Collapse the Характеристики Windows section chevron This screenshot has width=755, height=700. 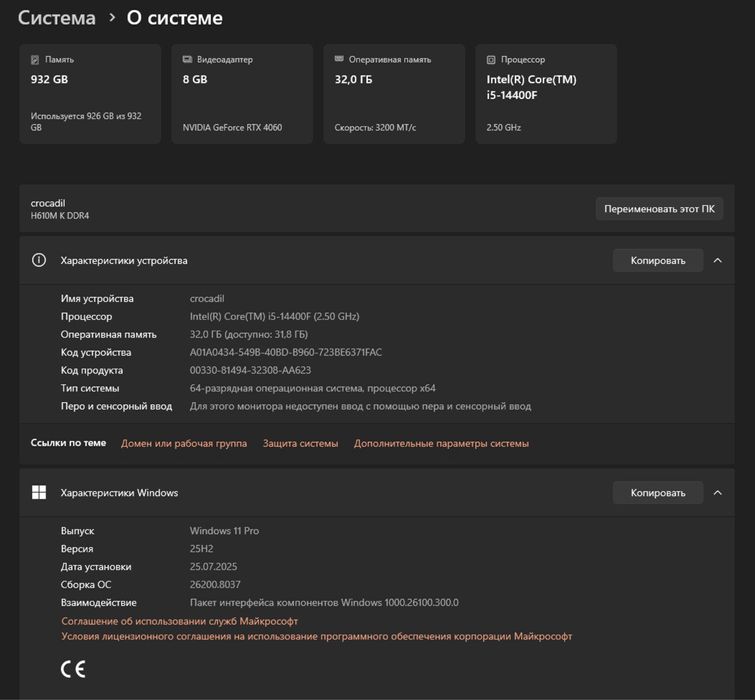[717, 493]
